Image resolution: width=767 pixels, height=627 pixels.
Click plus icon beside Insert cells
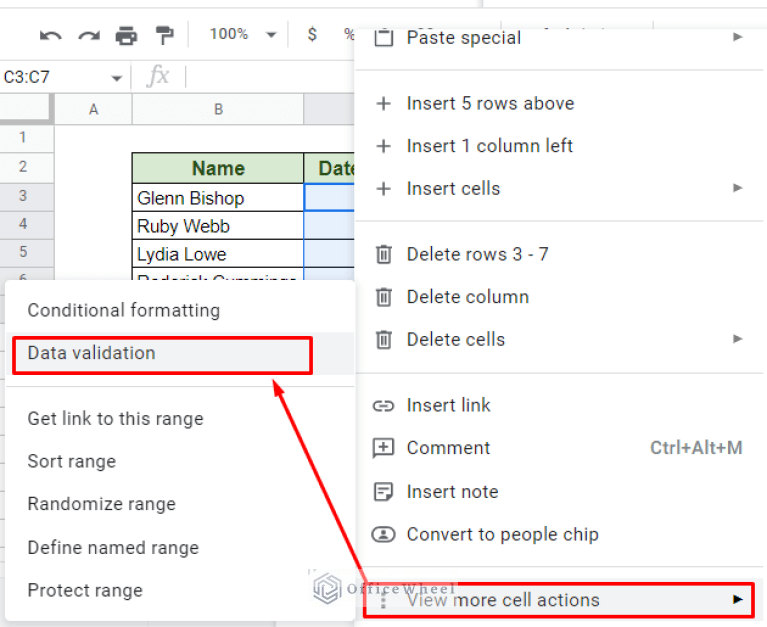click(384, 188)
